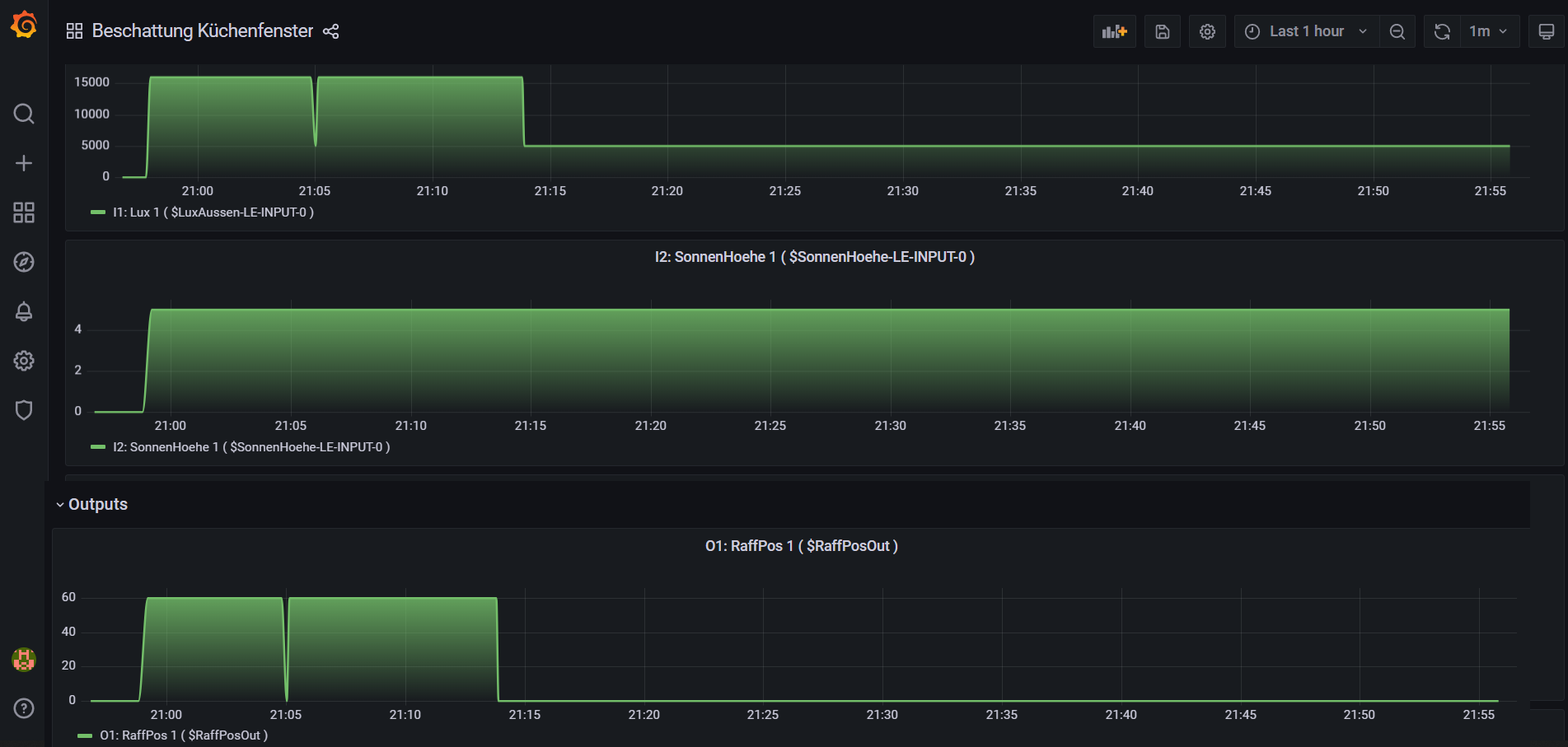Share the dashboard via share icon

tap(331, 31)
